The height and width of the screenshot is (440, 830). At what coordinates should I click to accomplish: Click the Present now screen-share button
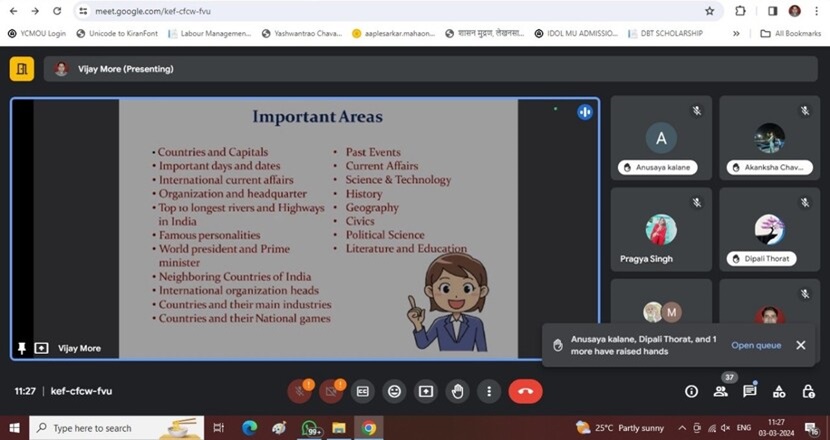[426, 391]
